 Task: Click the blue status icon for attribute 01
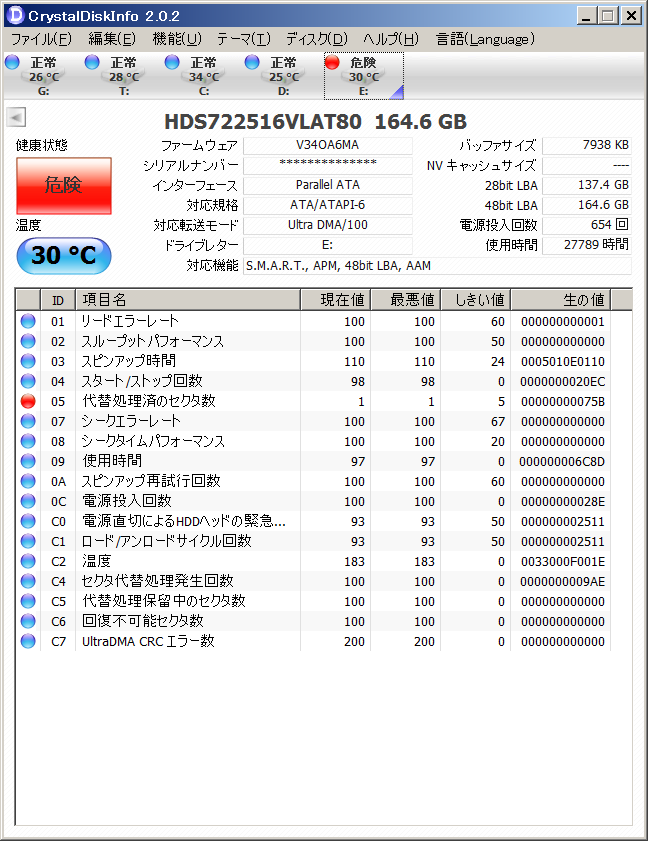[x=28, y=321]
